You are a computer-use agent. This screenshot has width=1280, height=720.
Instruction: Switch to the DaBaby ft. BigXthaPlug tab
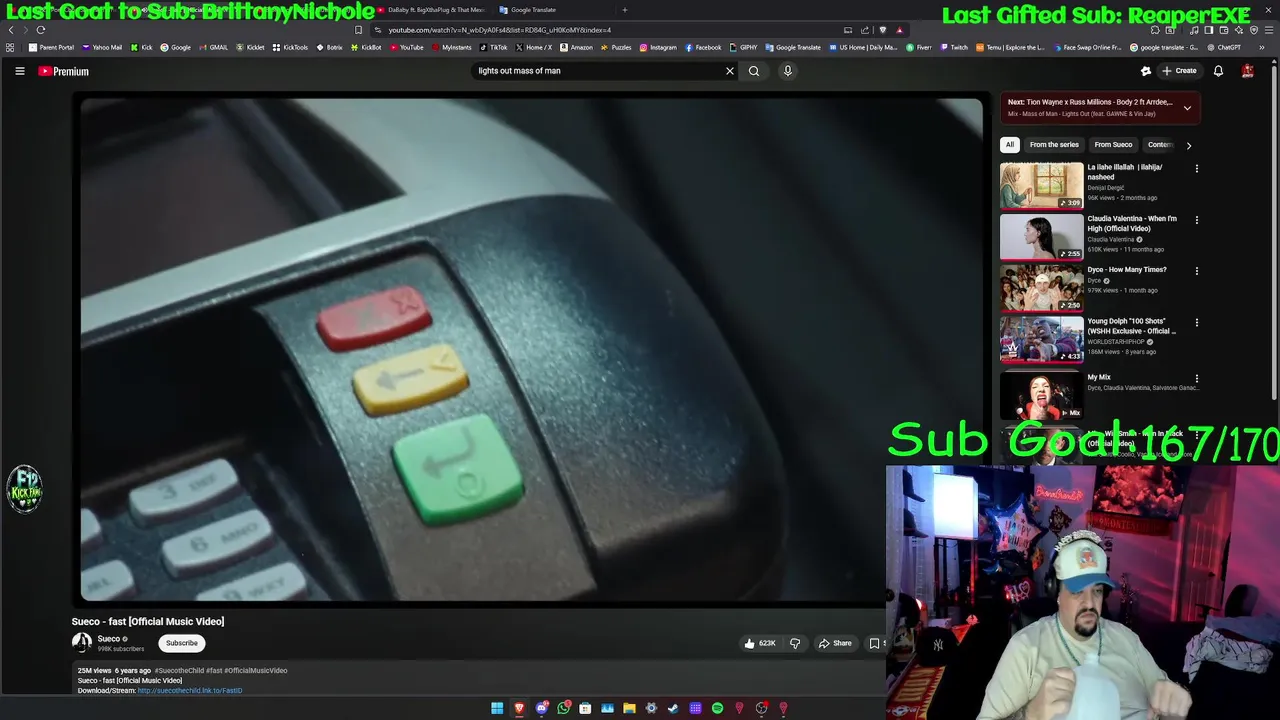click(430, 10)
